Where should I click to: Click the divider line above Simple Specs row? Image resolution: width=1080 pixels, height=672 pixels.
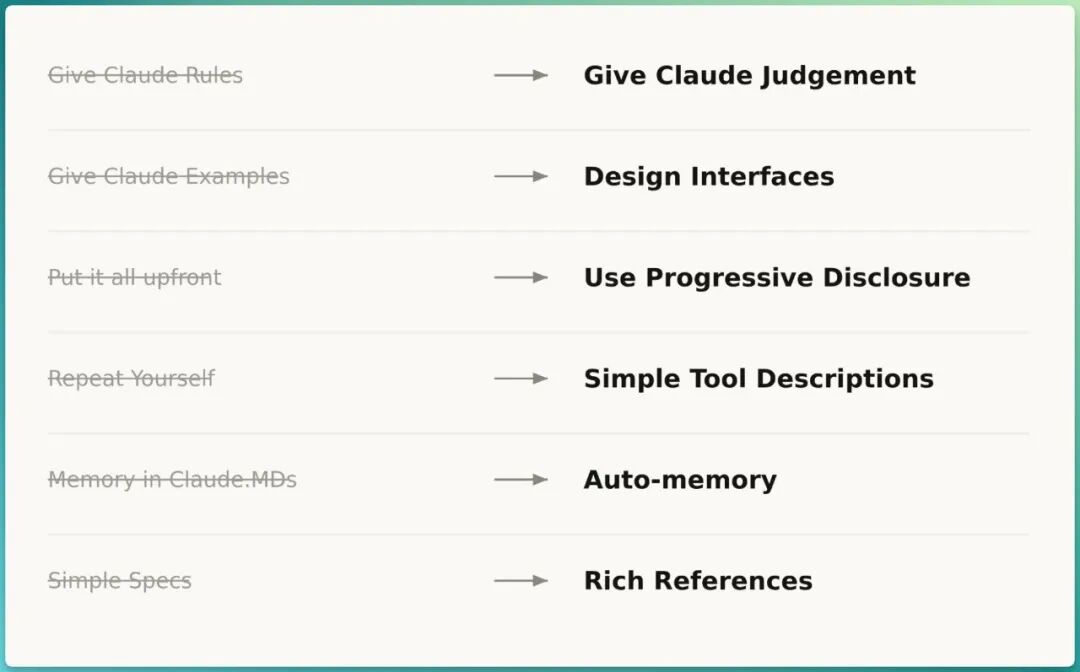[539, 534]
